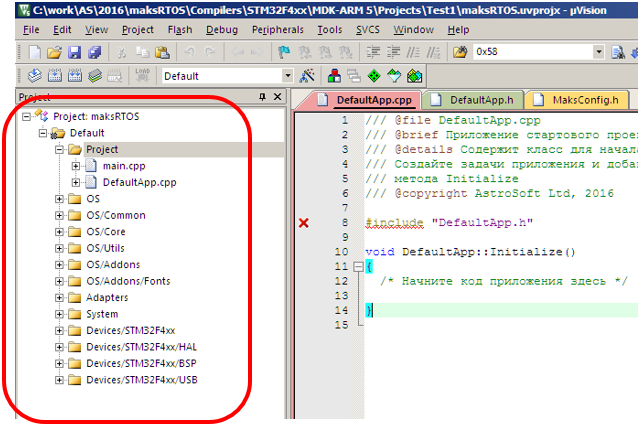643x436 pixels.
Task: Expand the OS/Common folder
Action: (59, 215)
